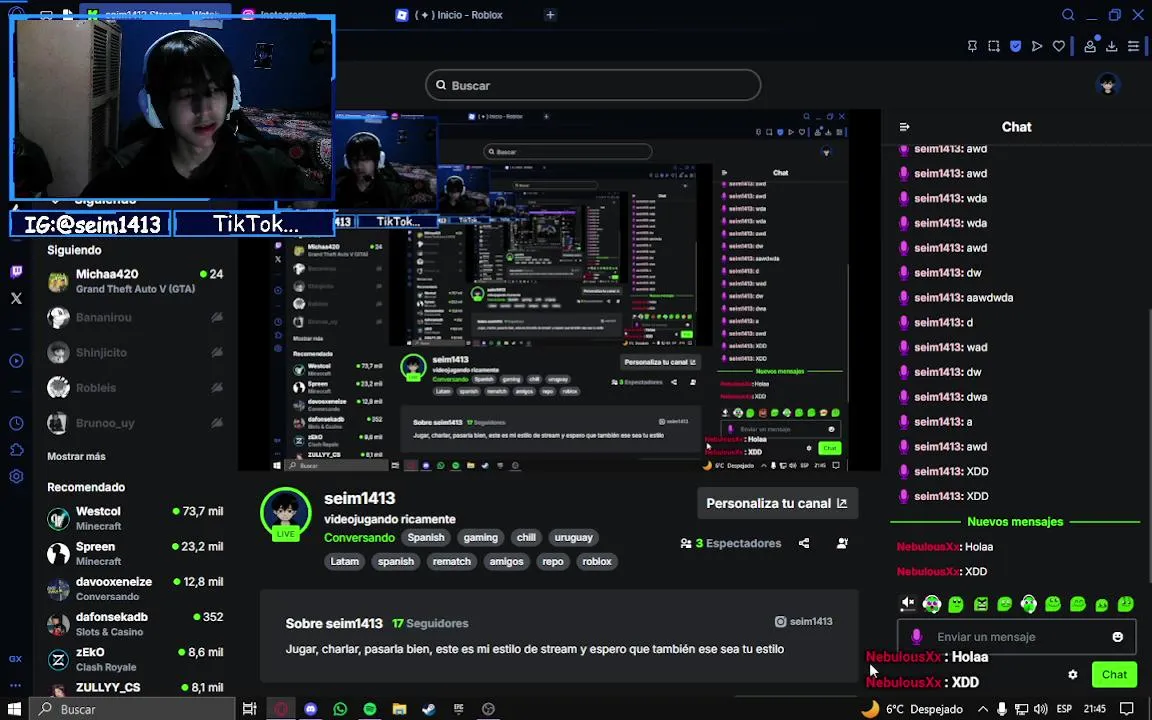Viewport: 1152px width, 720px height.
Task: Open the browser profile icon with the blue dot
Action: [1090, 46]
